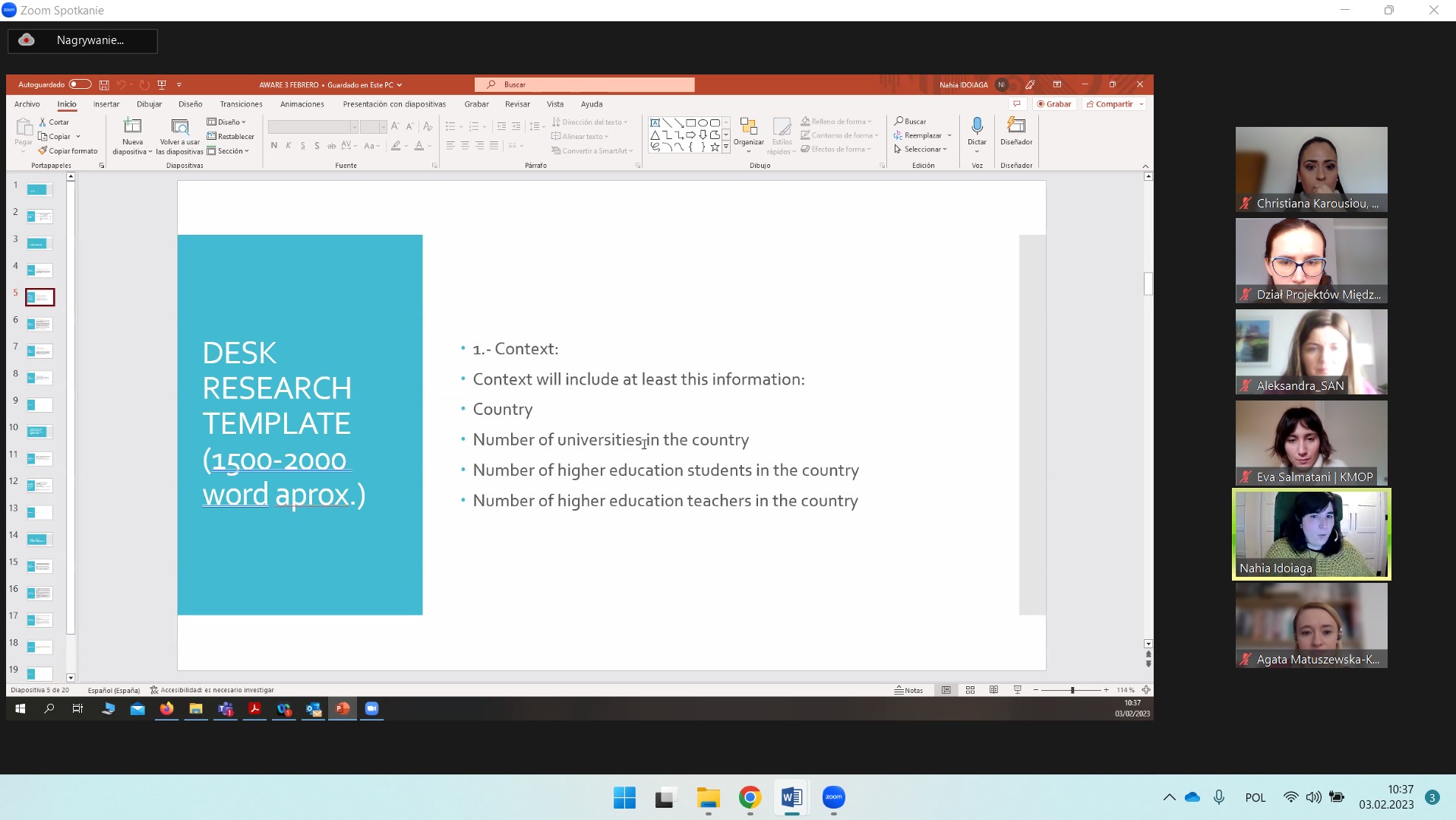Image resolution: width=1456 pixels, height=820 pixels.
Task: Click the zoom level slider
Action: (x=1072, y=690)
